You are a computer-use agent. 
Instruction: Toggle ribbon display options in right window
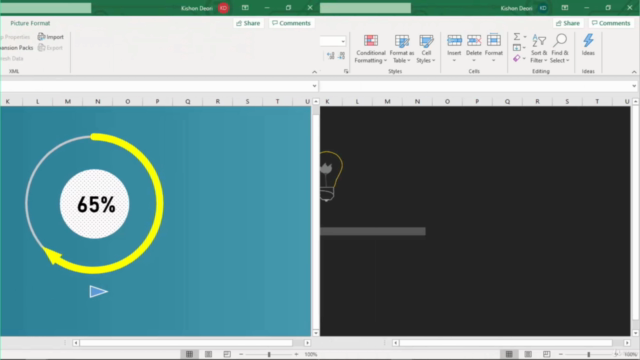pos(564,8)
